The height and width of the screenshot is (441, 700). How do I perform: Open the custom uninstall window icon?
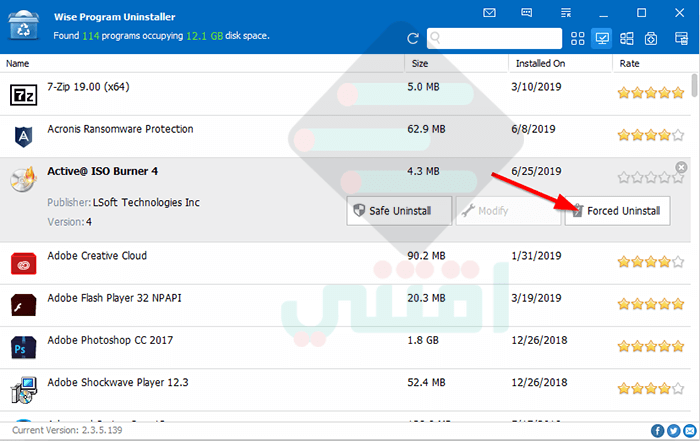(x=681, y=38)
